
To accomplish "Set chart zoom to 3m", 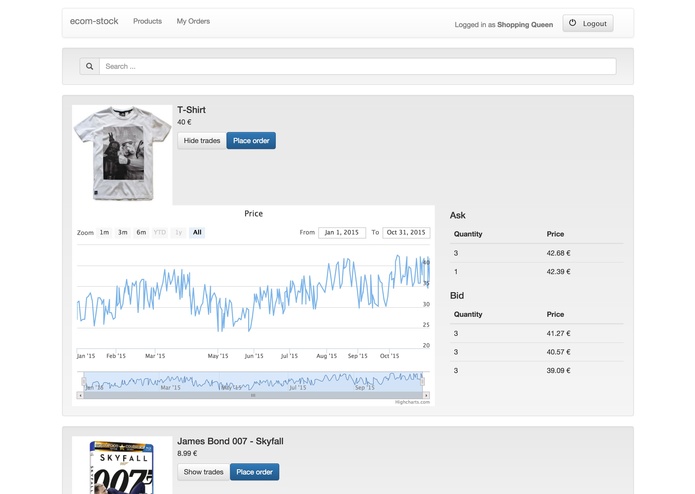I will click(x=123, y=232).
